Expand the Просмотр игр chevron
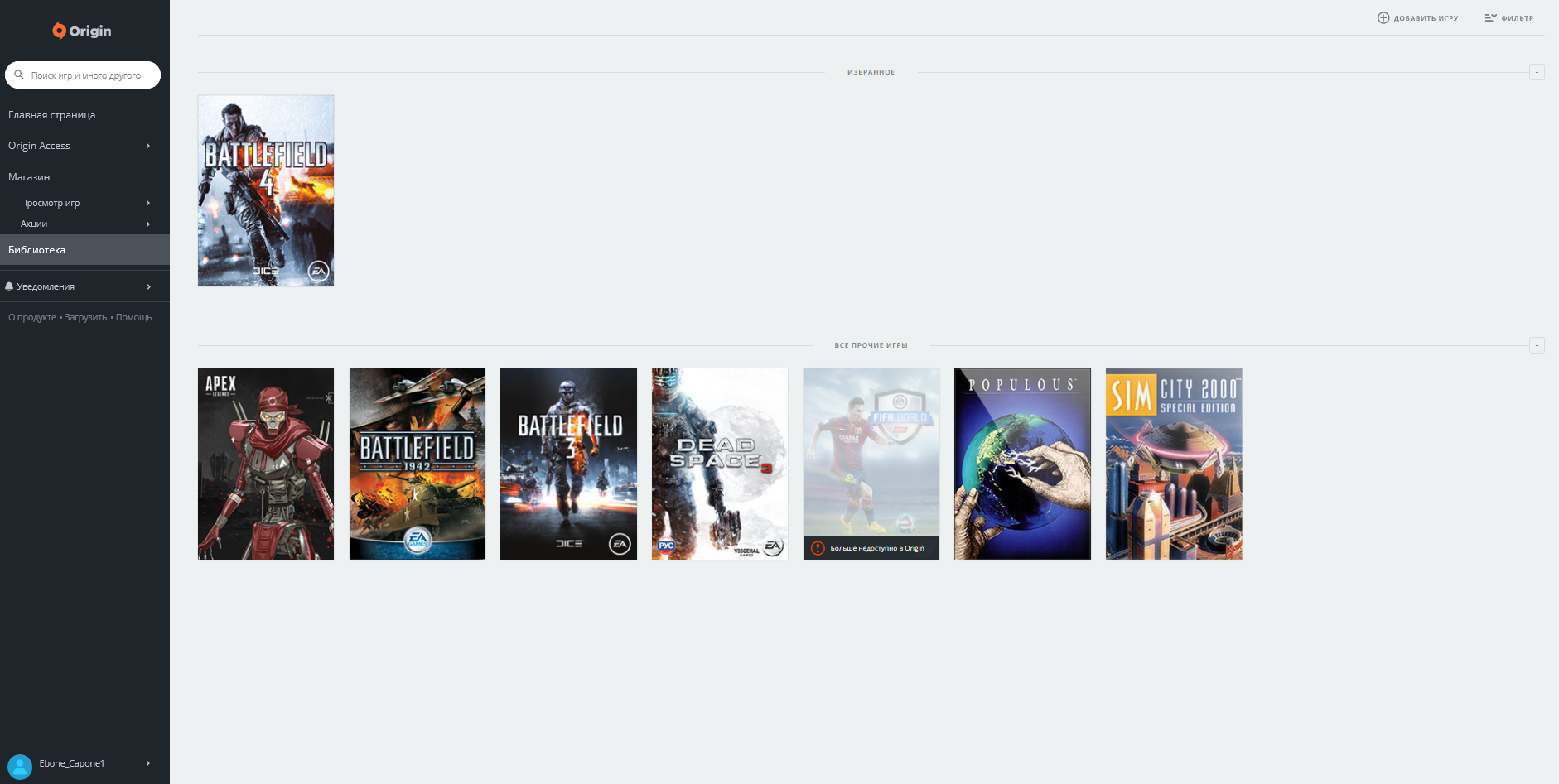Image resolution: width=1559 pixels, height=784 pixels. click(x=148, y=203)
